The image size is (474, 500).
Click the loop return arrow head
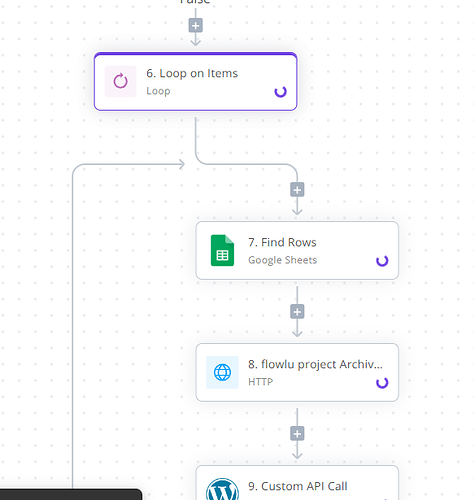click(x=182, y=164)
